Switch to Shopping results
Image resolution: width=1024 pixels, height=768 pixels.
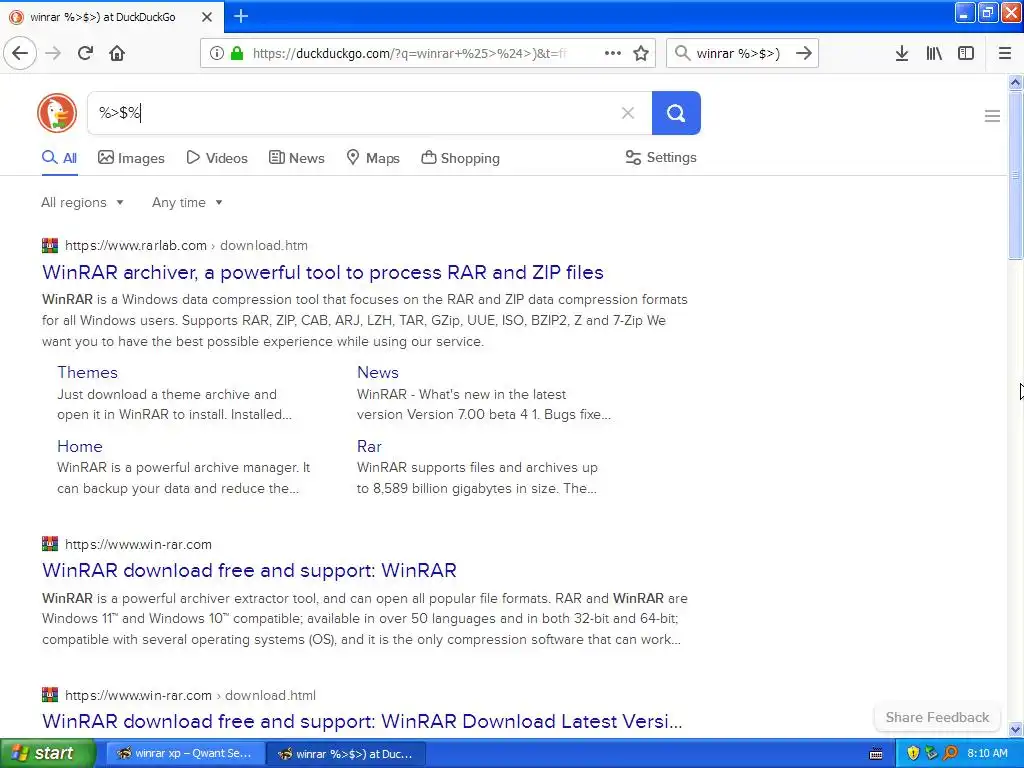[460, 158]
